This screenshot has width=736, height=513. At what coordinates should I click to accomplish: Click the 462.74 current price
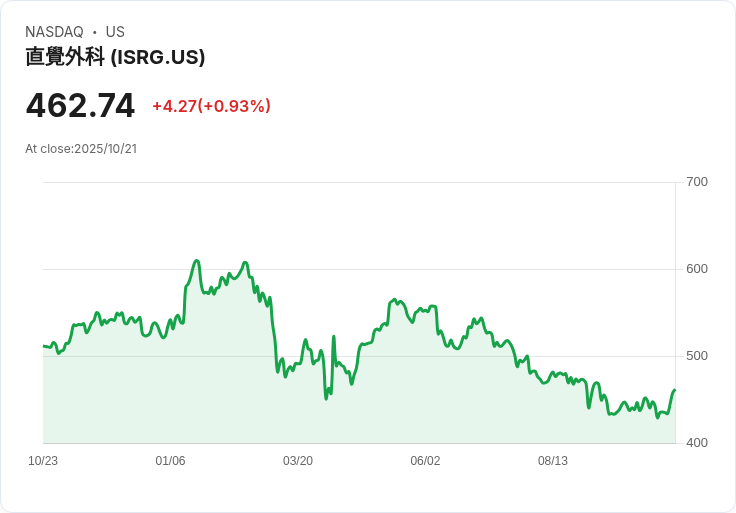pos(80,106)
